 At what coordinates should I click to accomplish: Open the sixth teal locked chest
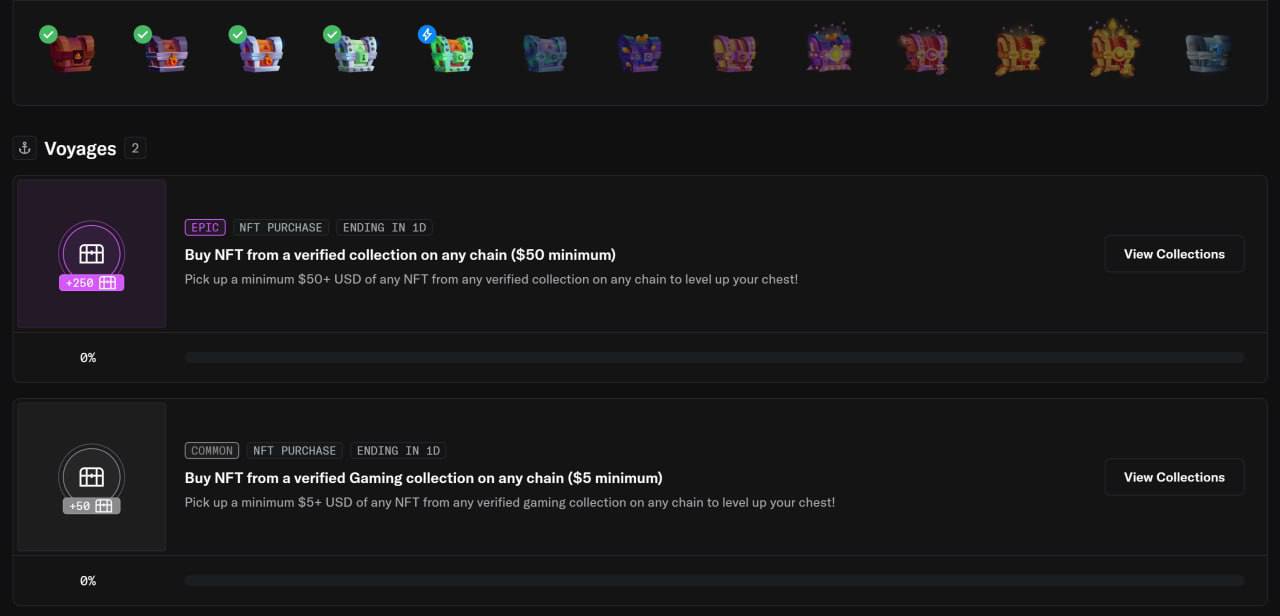coord(544,53)
